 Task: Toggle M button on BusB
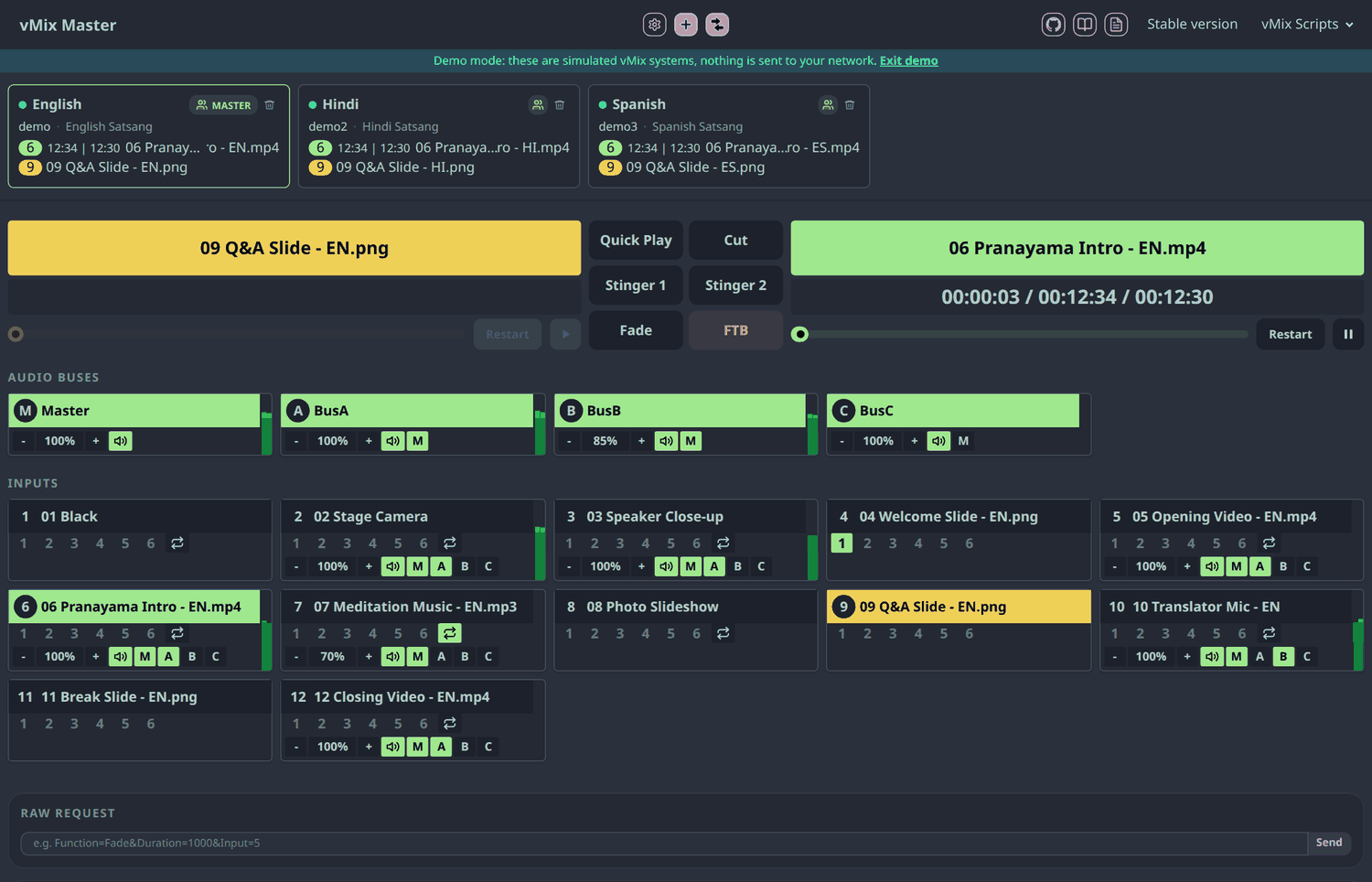point(691,441)
